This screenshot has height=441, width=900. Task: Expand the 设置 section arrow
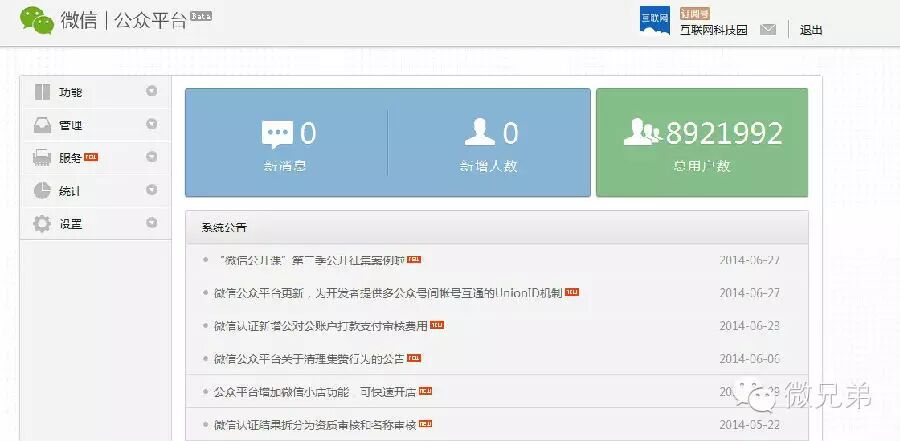coord(152,222)
